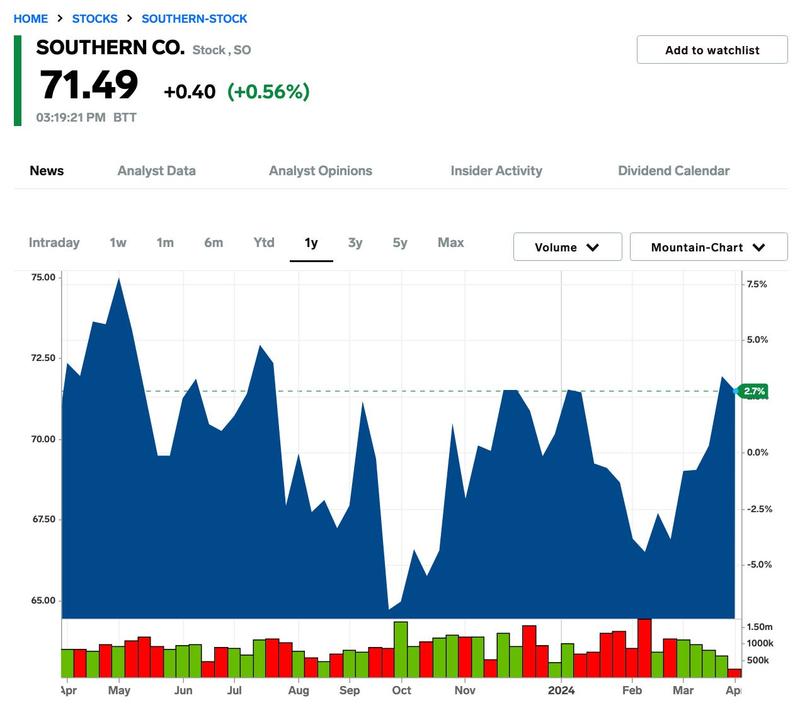The height and width of the screenshot is (717, 800).
Task: Click the (+0.56%) percent change value
Action: click(x=268, y=92)
